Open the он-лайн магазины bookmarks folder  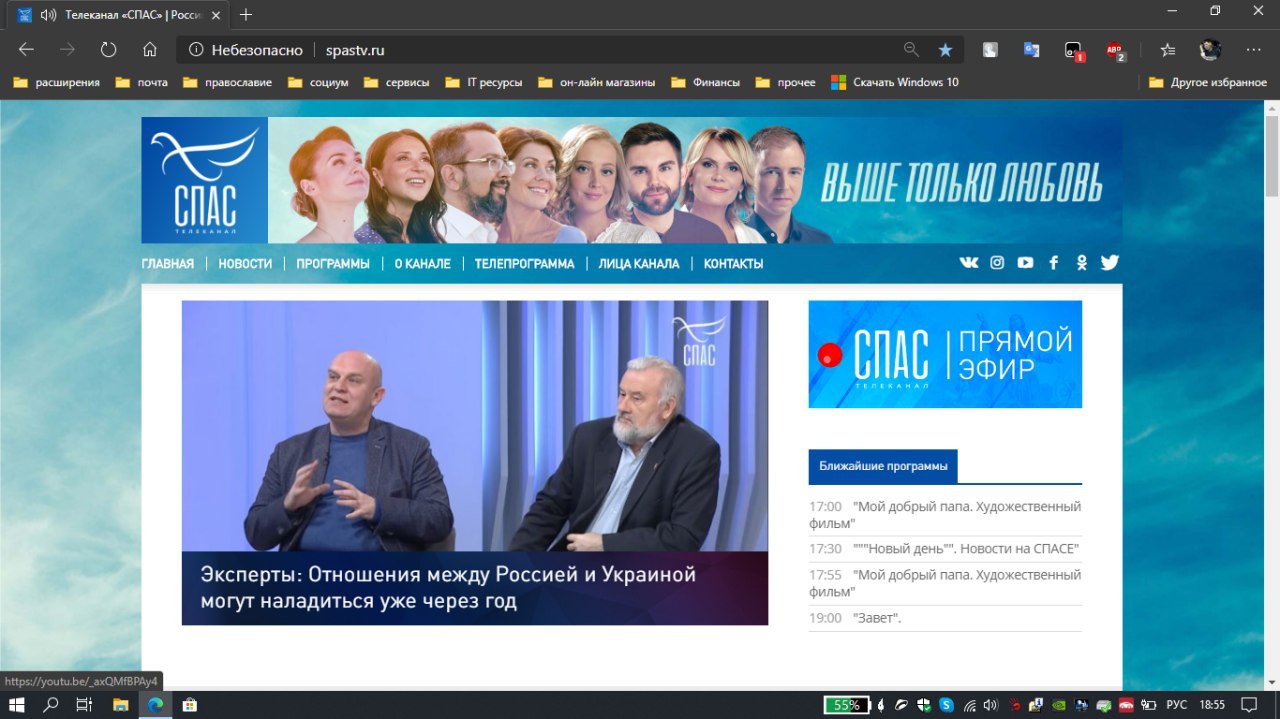pyautogui.click(x=597, y=82)
